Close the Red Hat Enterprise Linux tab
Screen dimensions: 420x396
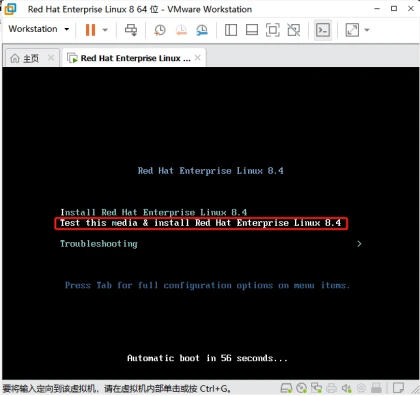(x=198, y=58)
